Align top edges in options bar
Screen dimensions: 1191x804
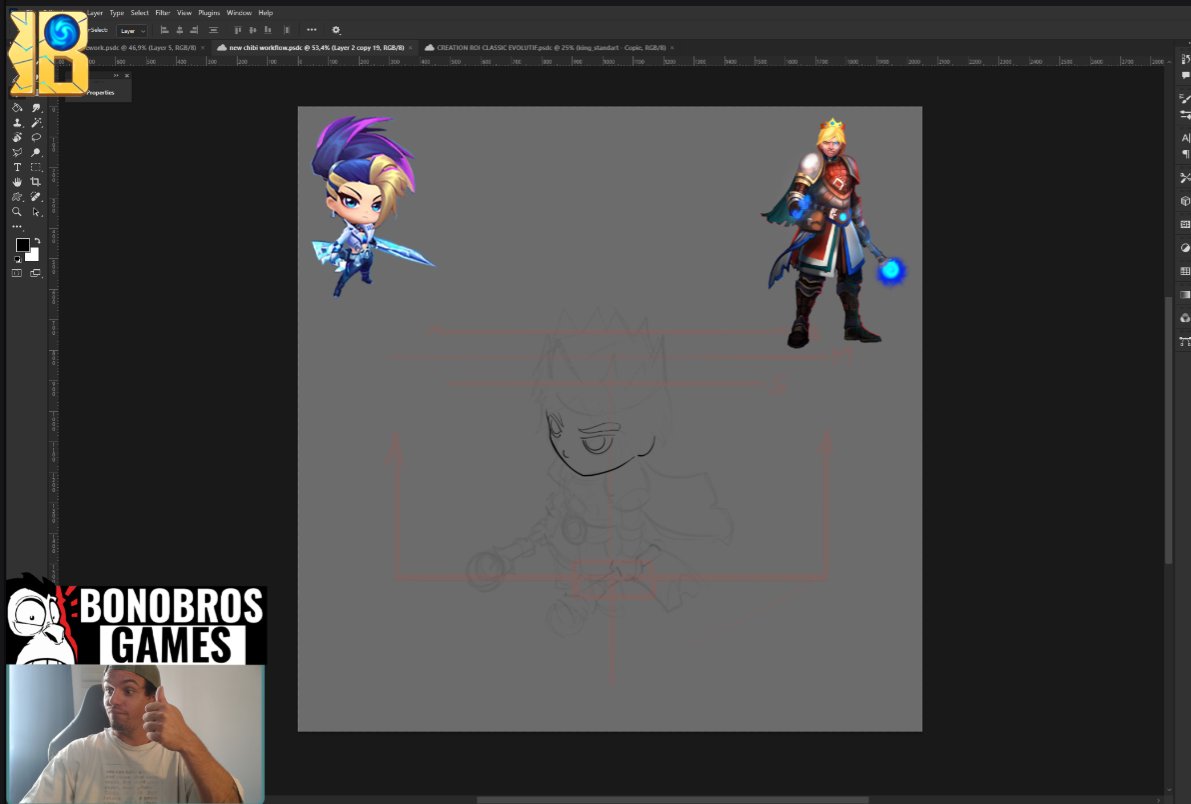click(238, 30)
